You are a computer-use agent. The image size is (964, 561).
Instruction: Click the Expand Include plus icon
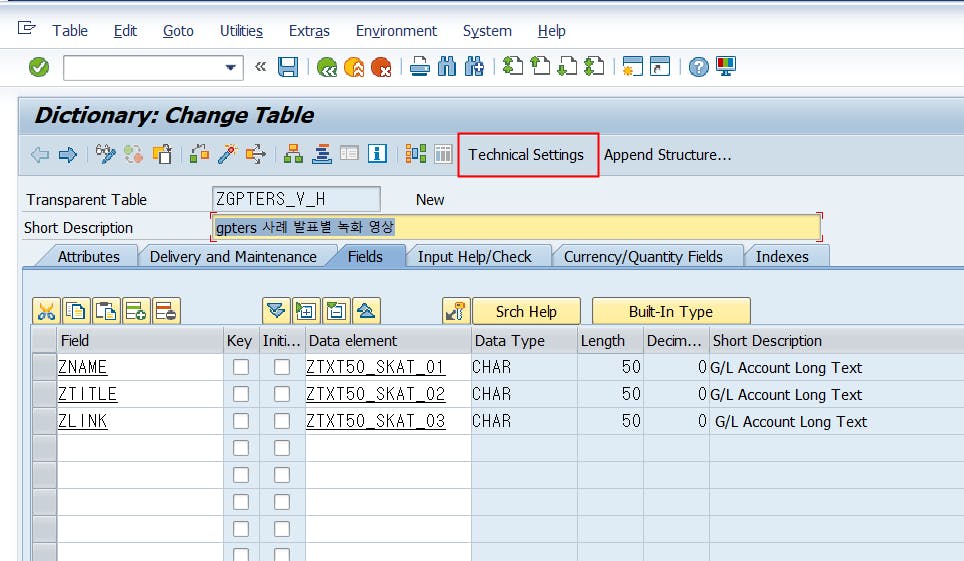(306, 311)
